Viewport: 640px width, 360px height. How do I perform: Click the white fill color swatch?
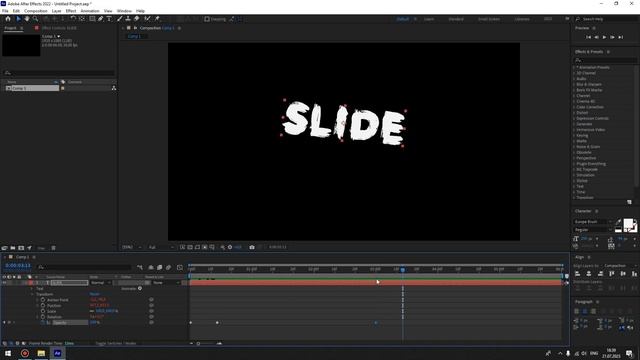tap(629, 224)
